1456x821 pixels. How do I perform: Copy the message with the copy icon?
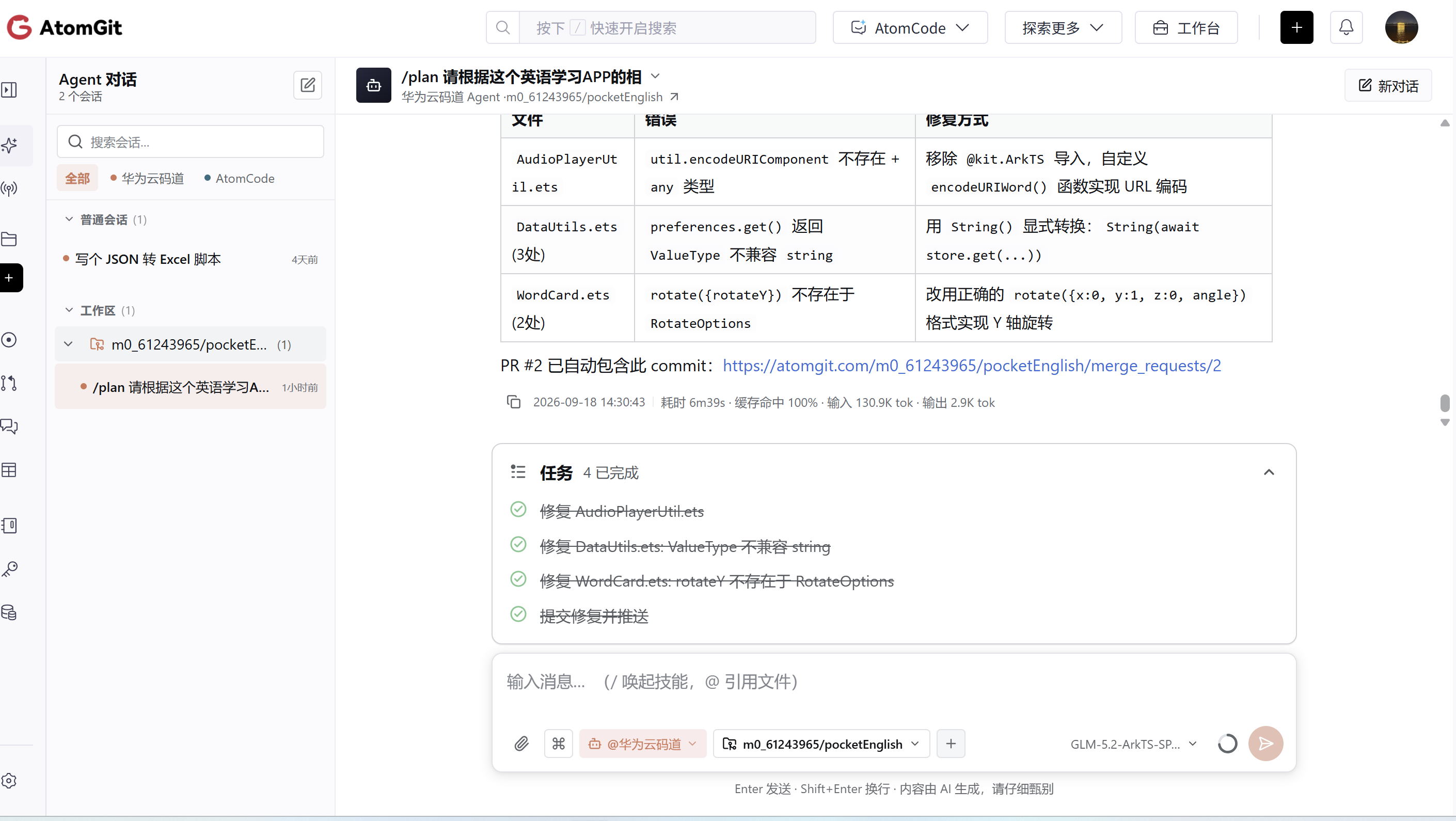tap(513, 401)
